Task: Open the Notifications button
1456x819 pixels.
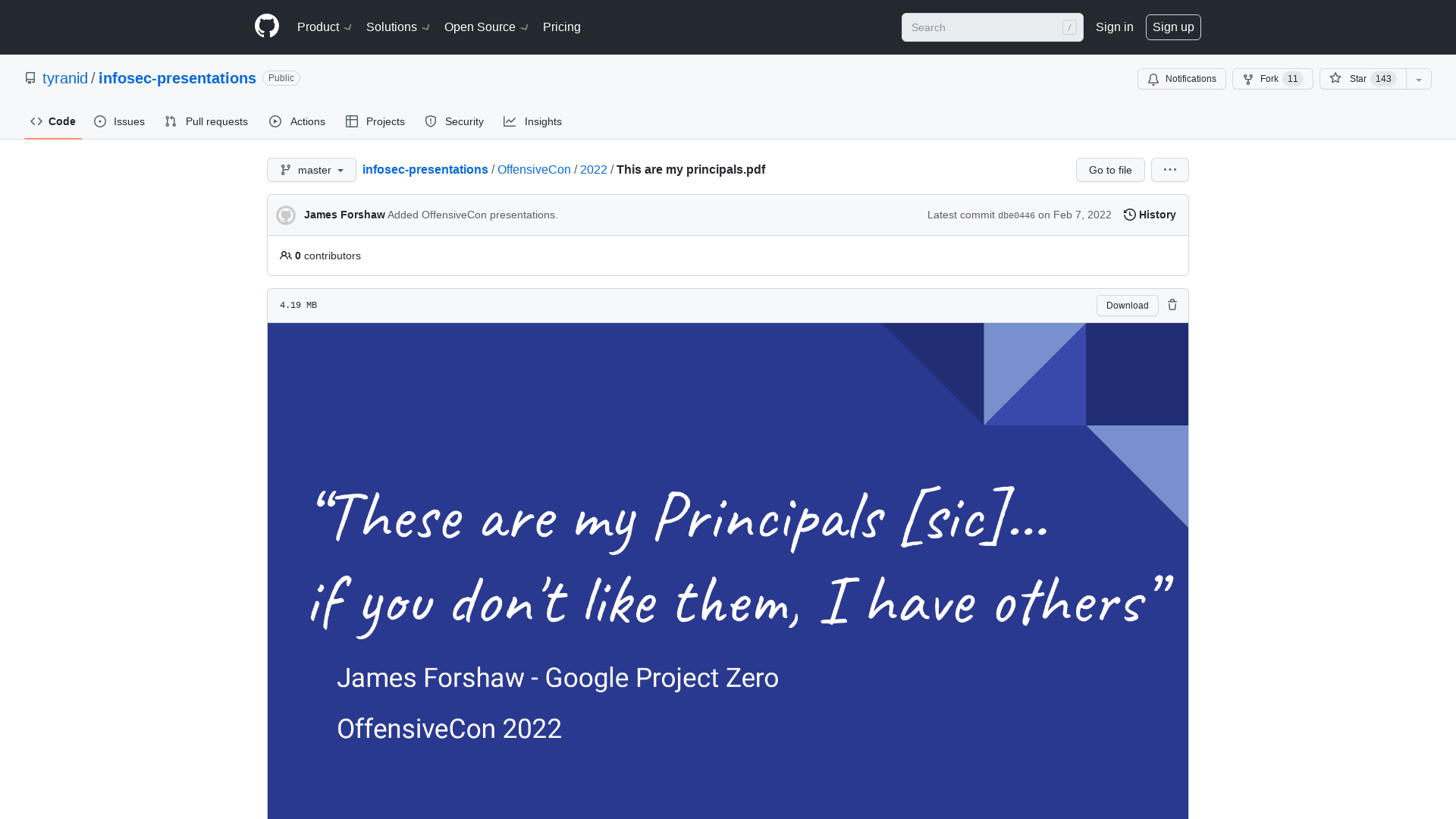Action: 1181,79
